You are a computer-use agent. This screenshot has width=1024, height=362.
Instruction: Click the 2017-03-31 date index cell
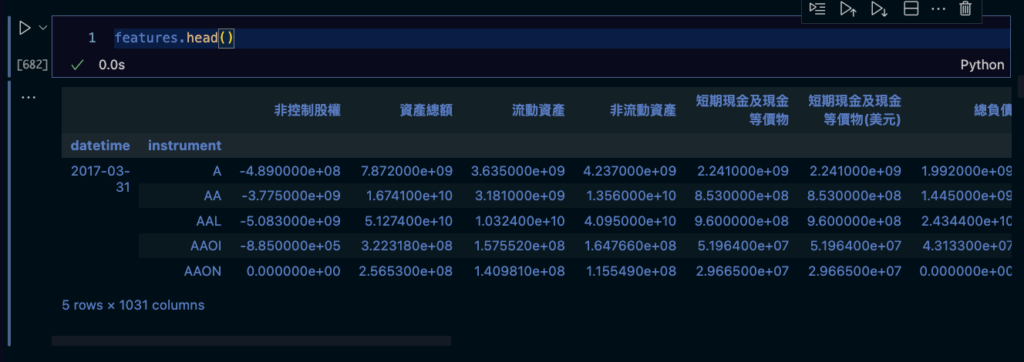pyautogui.click(x=100, y=179)
